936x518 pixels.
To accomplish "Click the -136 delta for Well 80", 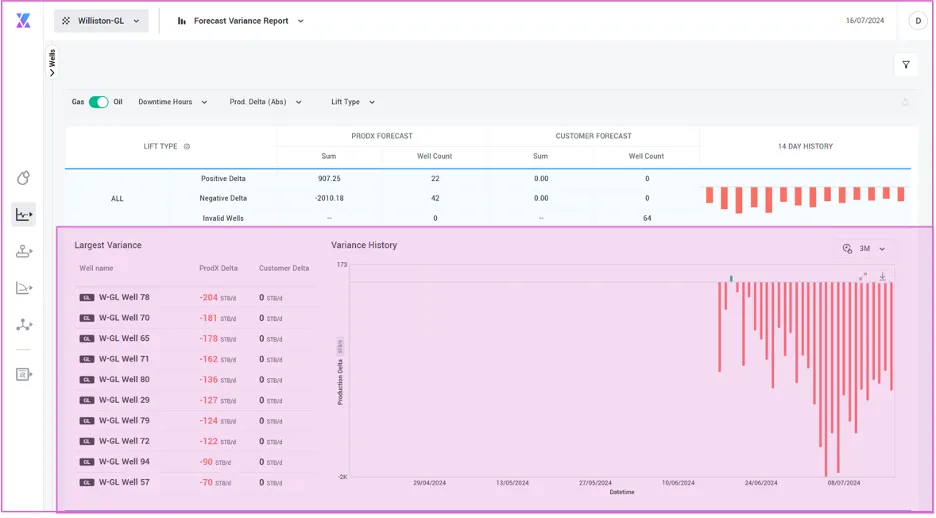I will point(209,380).
